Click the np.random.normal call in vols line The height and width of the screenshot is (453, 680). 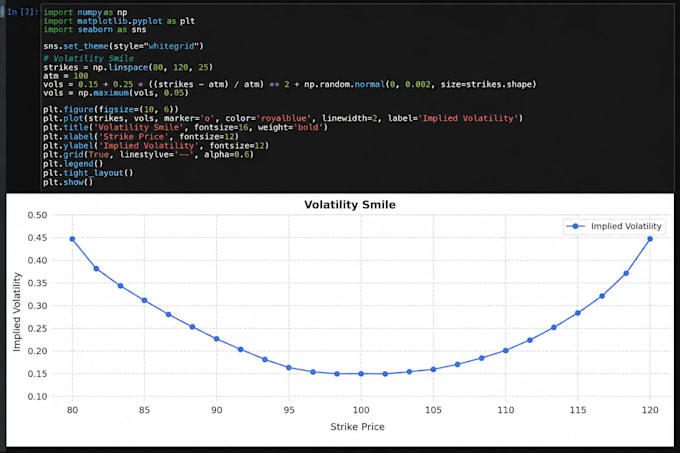[420, 84]
